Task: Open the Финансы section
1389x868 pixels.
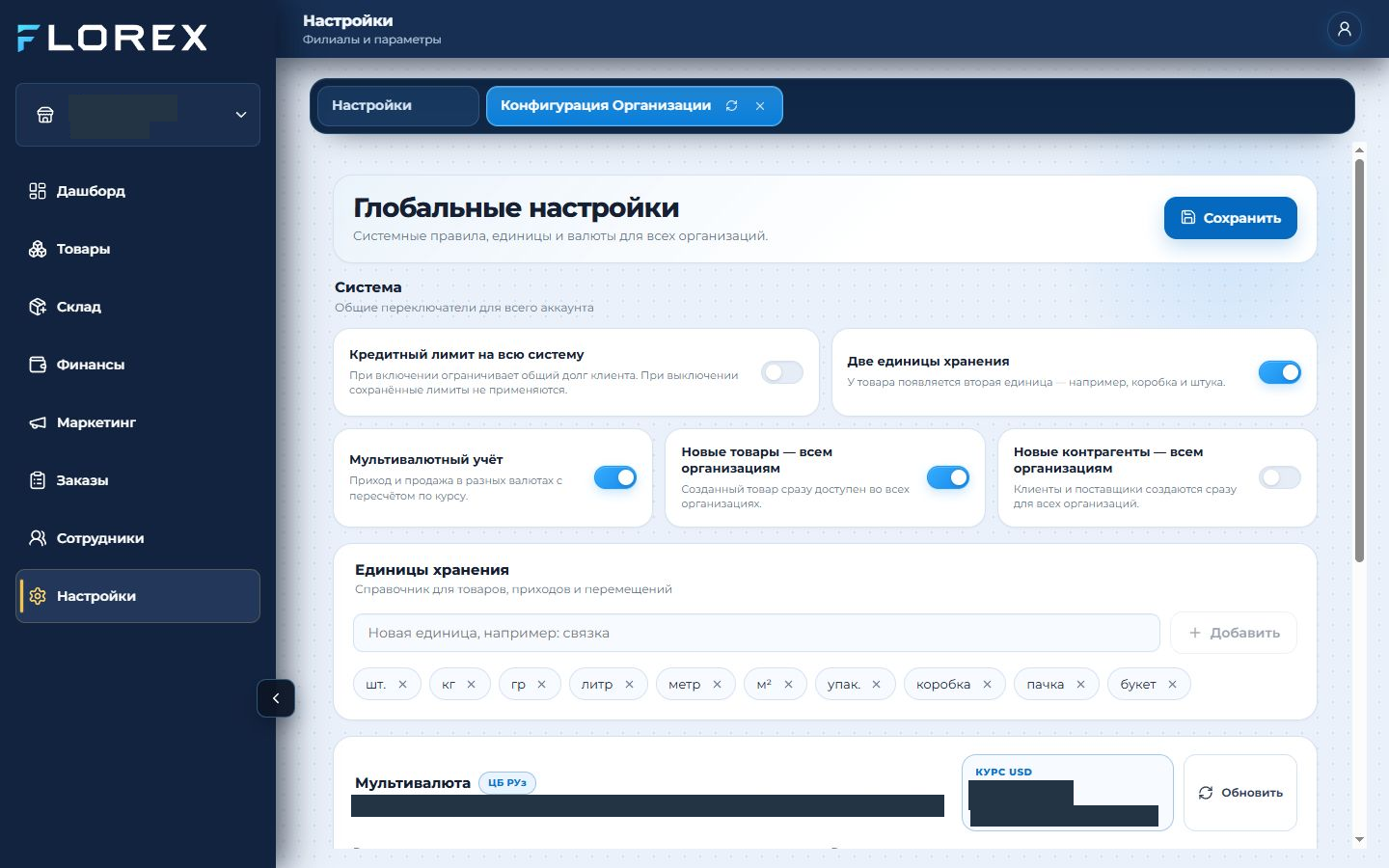Action: 138,365
